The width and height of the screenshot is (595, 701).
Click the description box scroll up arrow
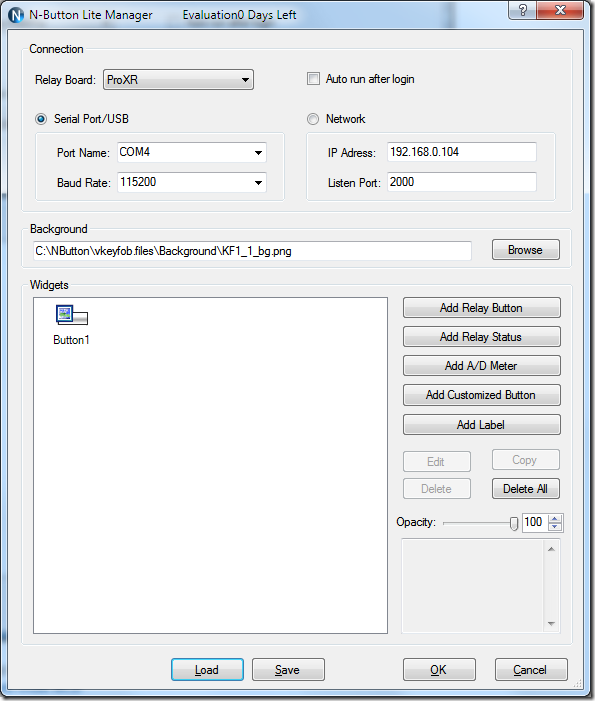551,549
